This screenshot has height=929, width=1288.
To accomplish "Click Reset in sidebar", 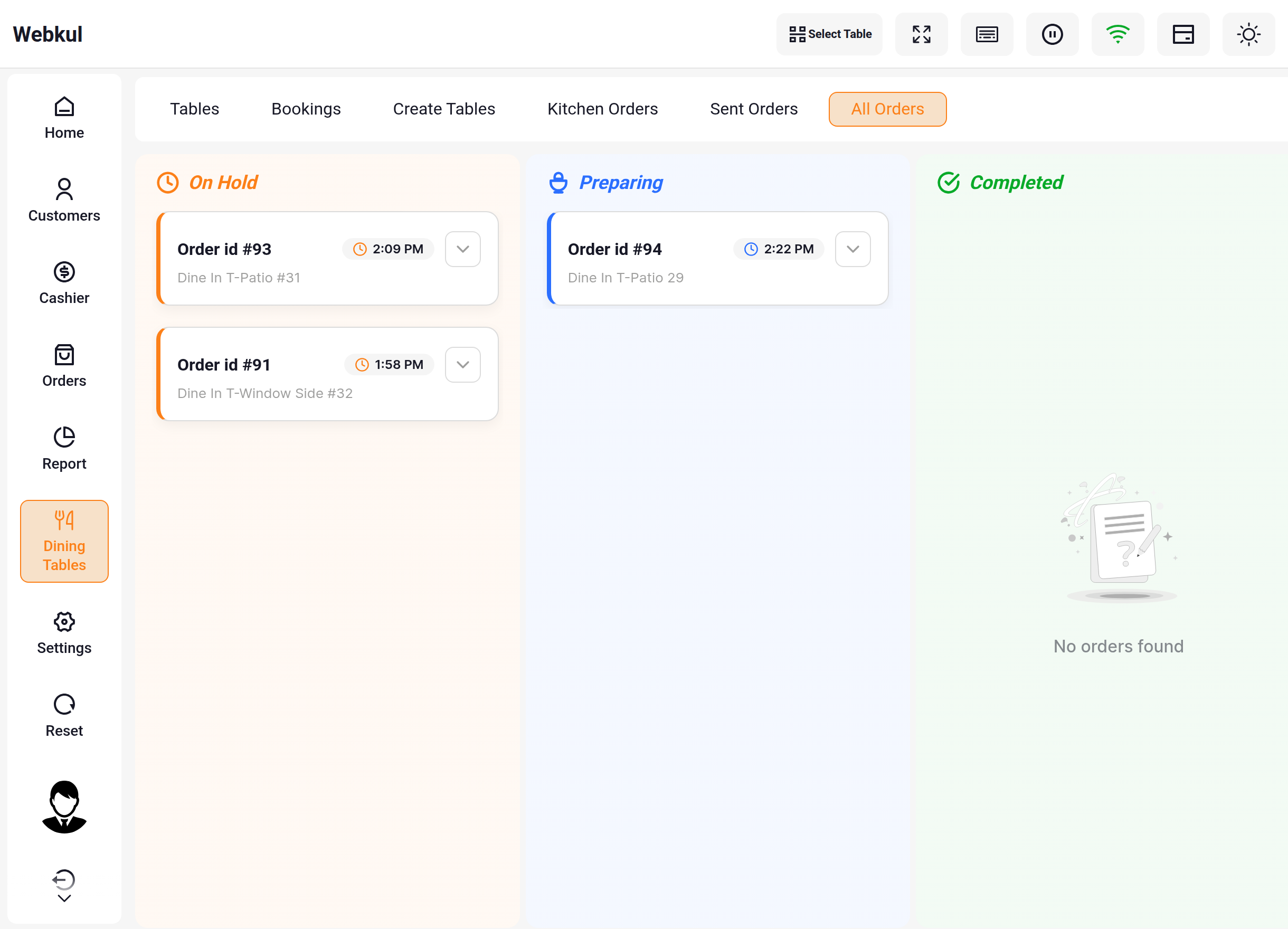I will pos(64,716).
